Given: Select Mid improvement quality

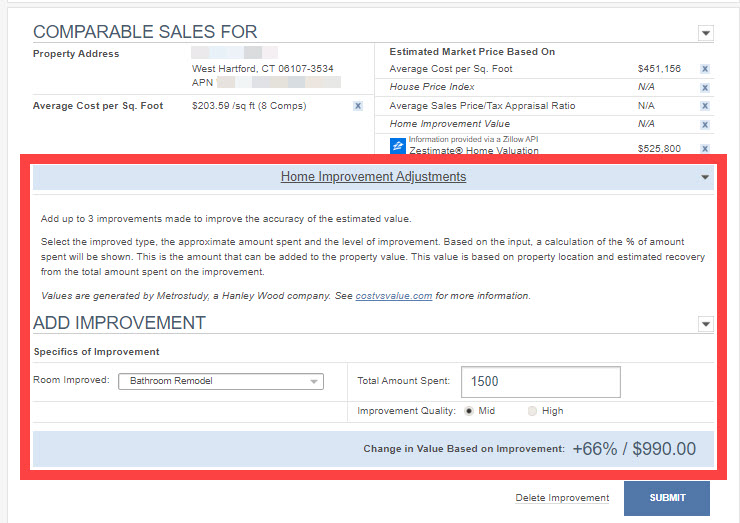Looking at the screenshot, I should pyautogui.click(x=468, y=411).
